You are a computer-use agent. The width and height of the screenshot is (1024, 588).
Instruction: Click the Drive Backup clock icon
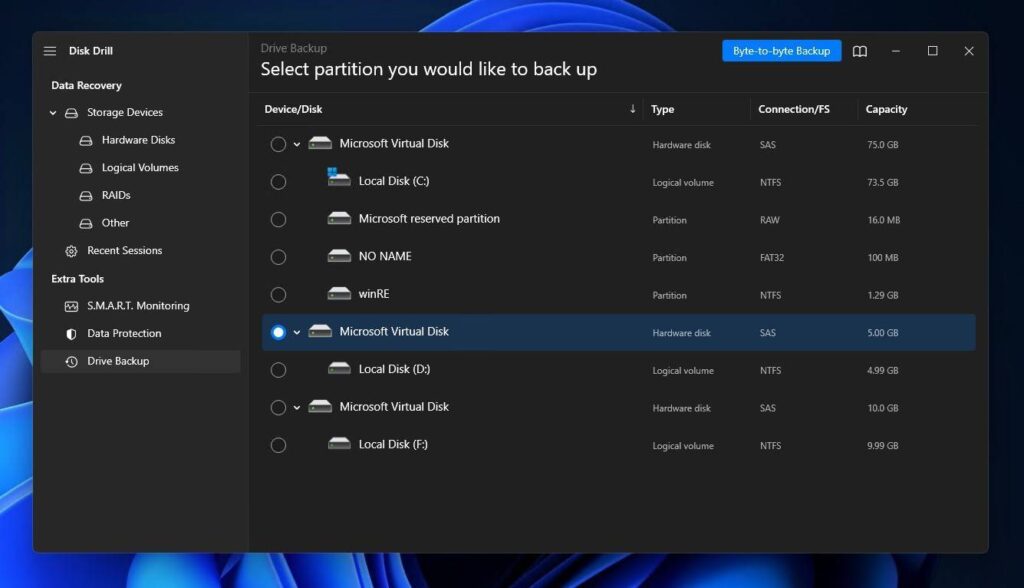[x=70, y=361]
